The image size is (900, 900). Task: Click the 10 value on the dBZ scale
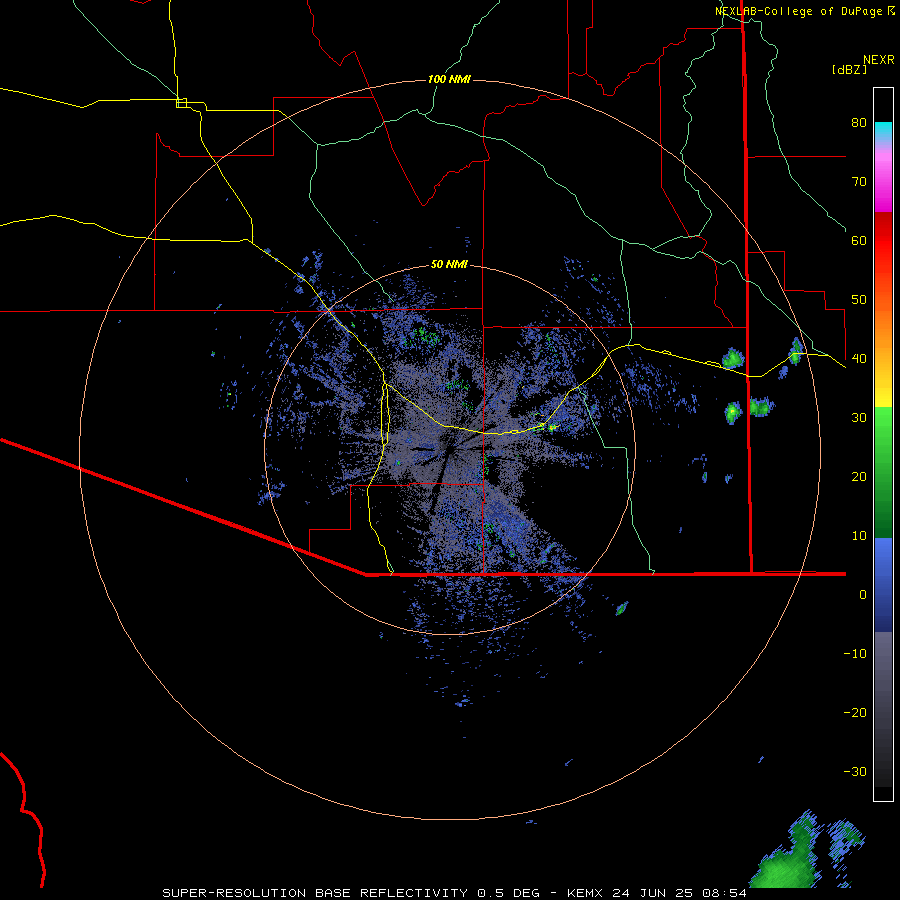[859, 536]
